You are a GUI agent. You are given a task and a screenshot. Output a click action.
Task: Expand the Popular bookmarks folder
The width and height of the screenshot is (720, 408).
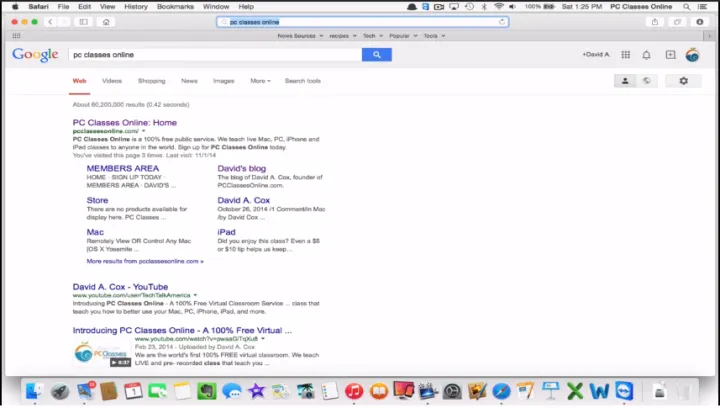[403, 35]
